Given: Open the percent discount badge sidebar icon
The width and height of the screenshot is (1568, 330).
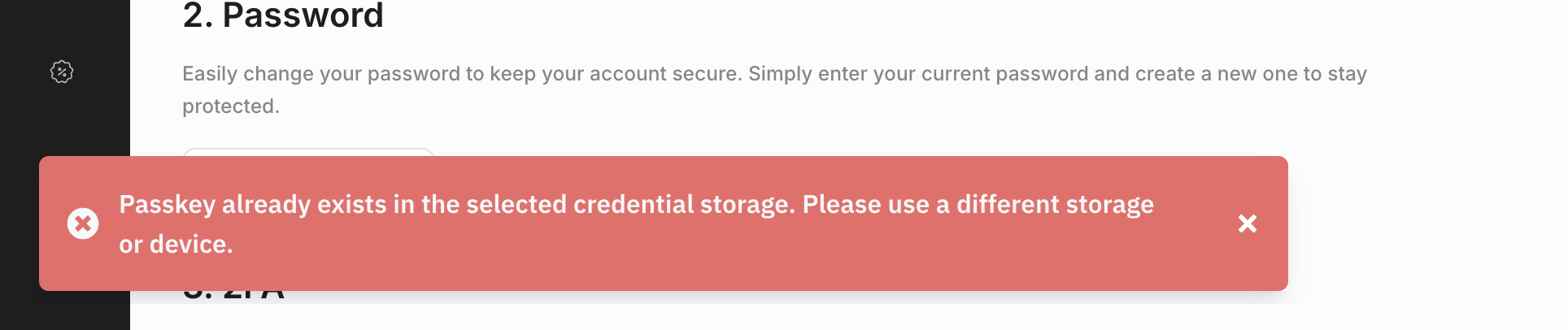Looking at the screenshot, I should click(x=62, y=72).
